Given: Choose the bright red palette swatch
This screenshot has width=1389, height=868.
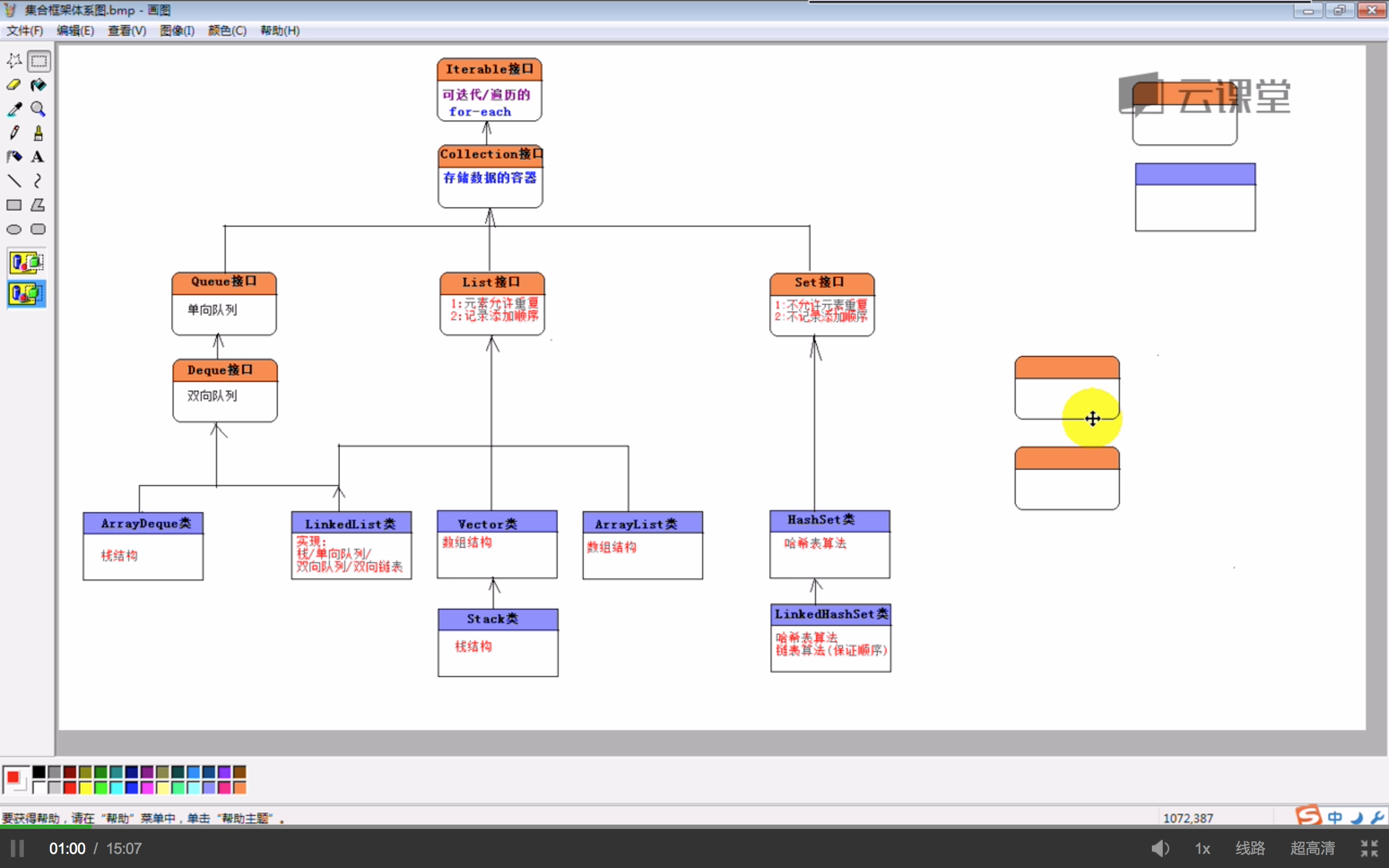Looking at the screenshot, I should [70, 788].
